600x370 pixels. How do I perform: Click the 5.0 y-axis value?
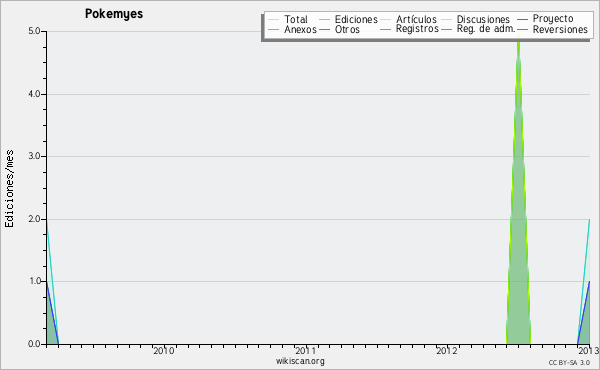point(34,31)
